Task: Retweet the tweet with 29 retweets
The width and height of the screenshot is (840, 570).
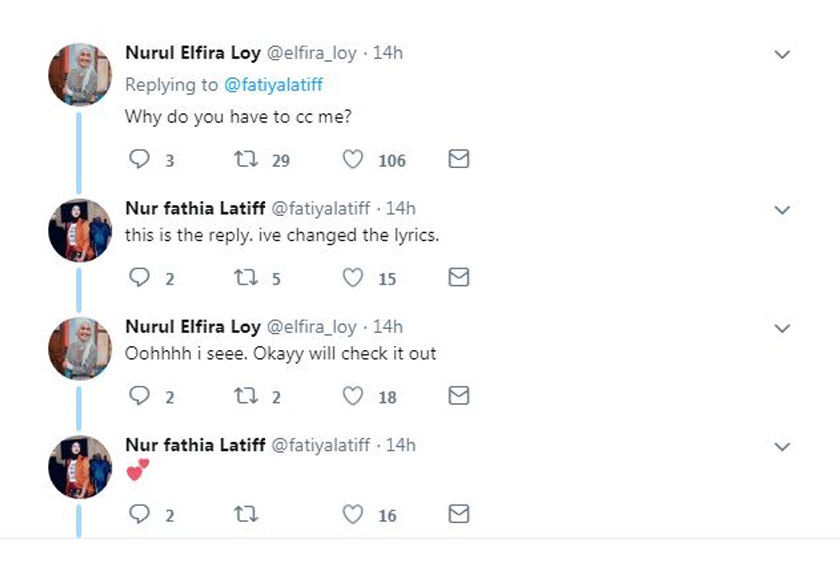Action: (x=245, y=159)
